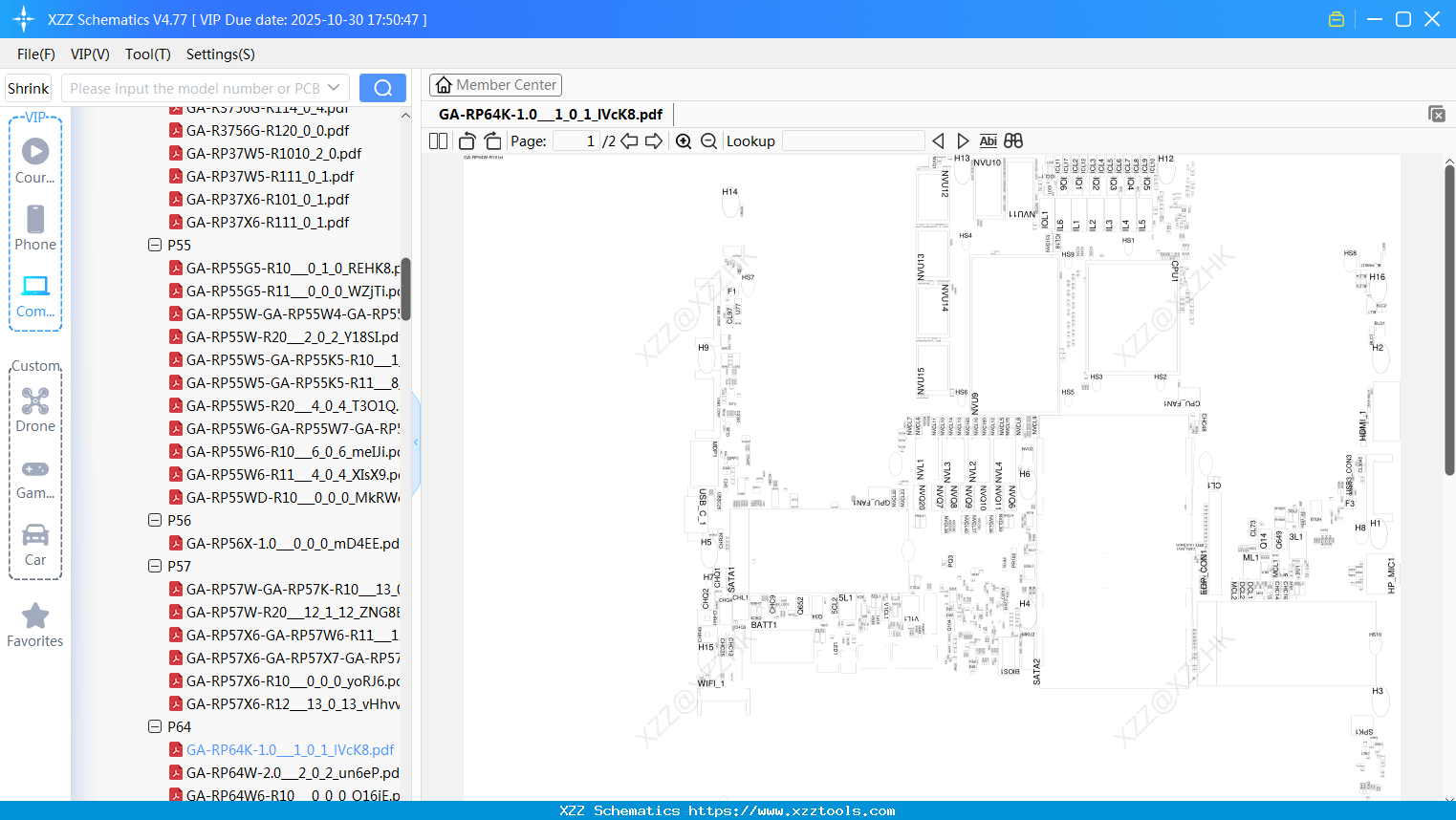Collapse the P56 folder
The width and height of the screenshot is (1456, 820).
click(x=155, y=520)
